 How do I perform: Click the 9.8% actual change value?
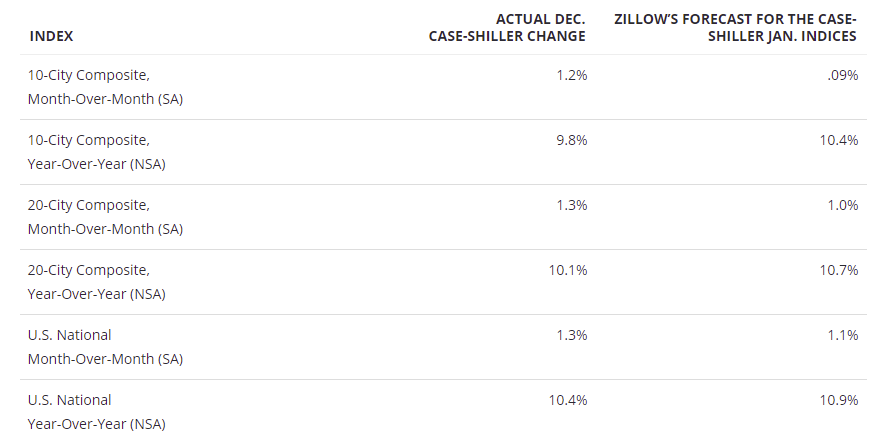pos(572,140)
